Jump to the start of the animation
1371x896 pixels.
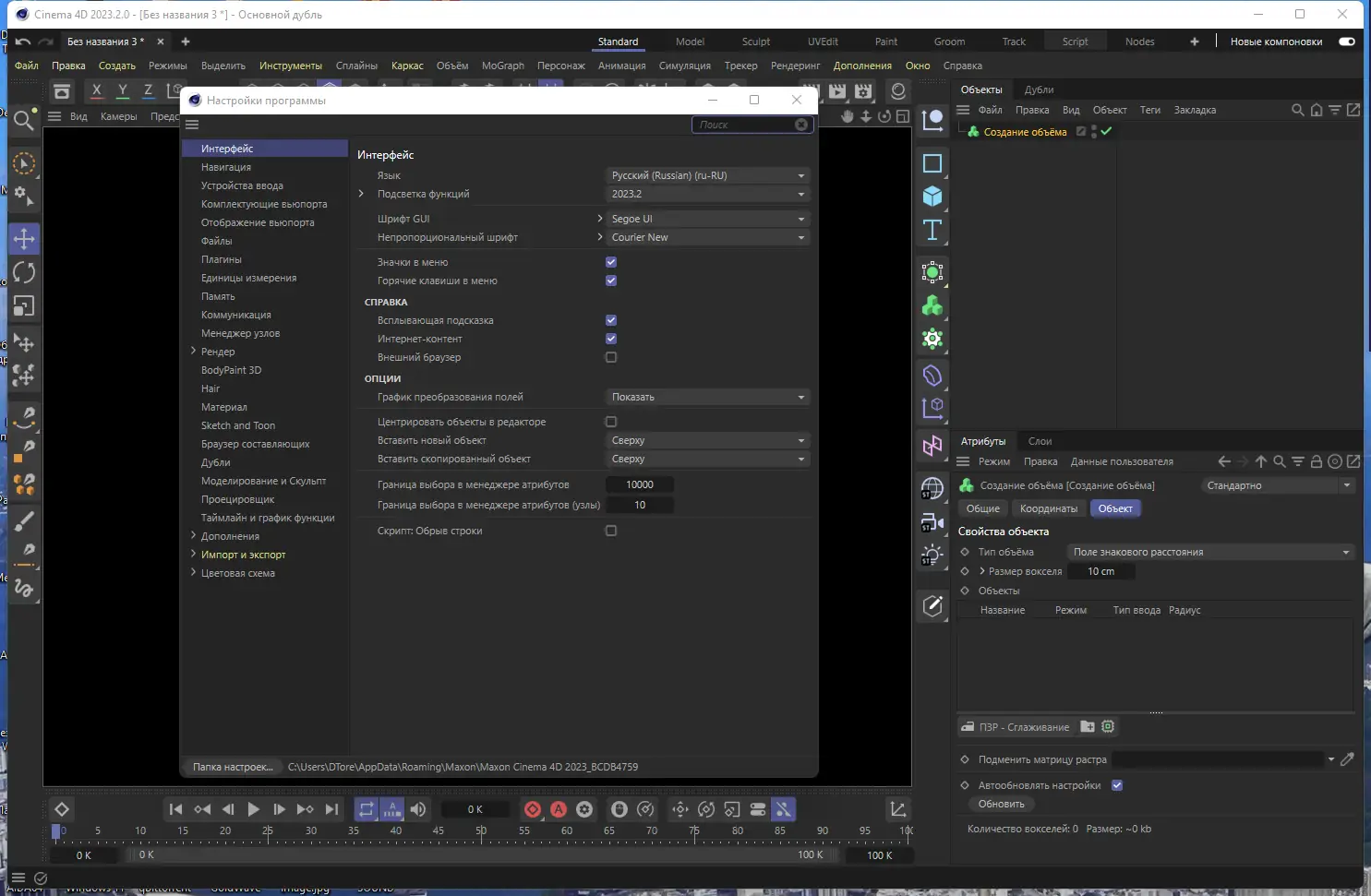click(x=175, y=809)
